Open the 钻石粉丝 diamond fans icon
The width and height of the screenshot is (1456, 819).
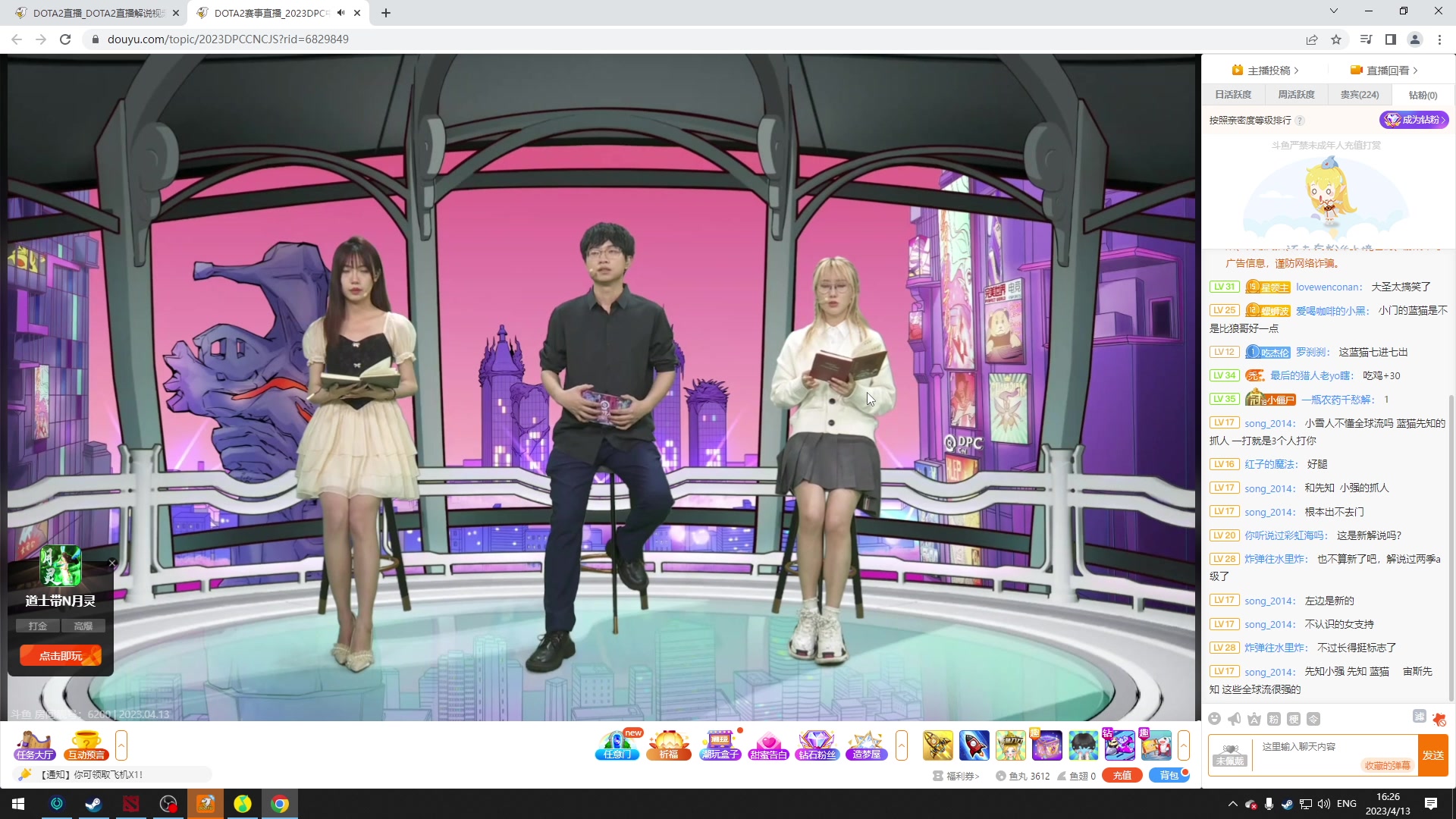point(817,745)
